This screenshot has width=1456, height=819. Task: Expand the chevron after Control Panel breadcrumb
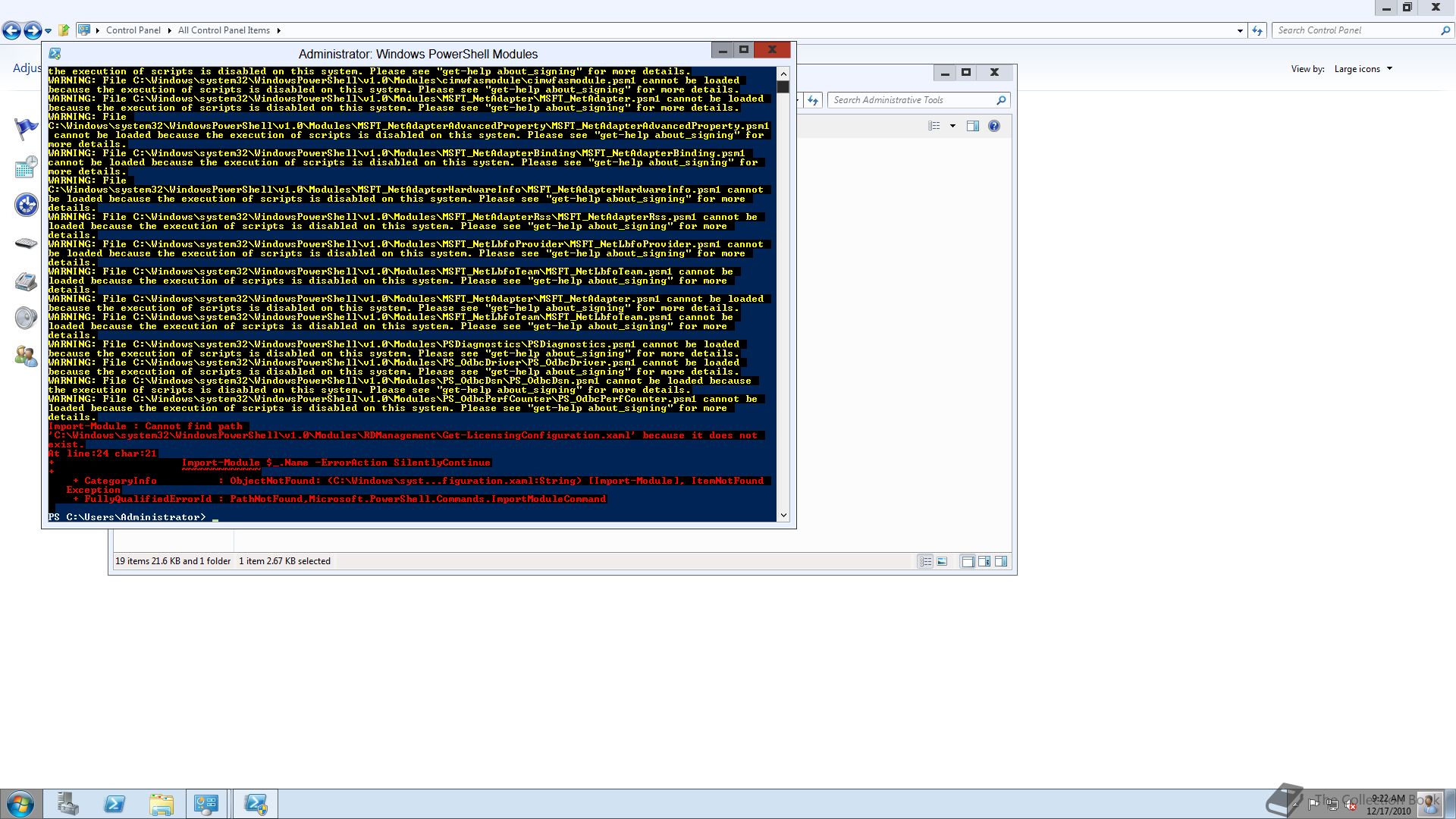tap(170, 30)
